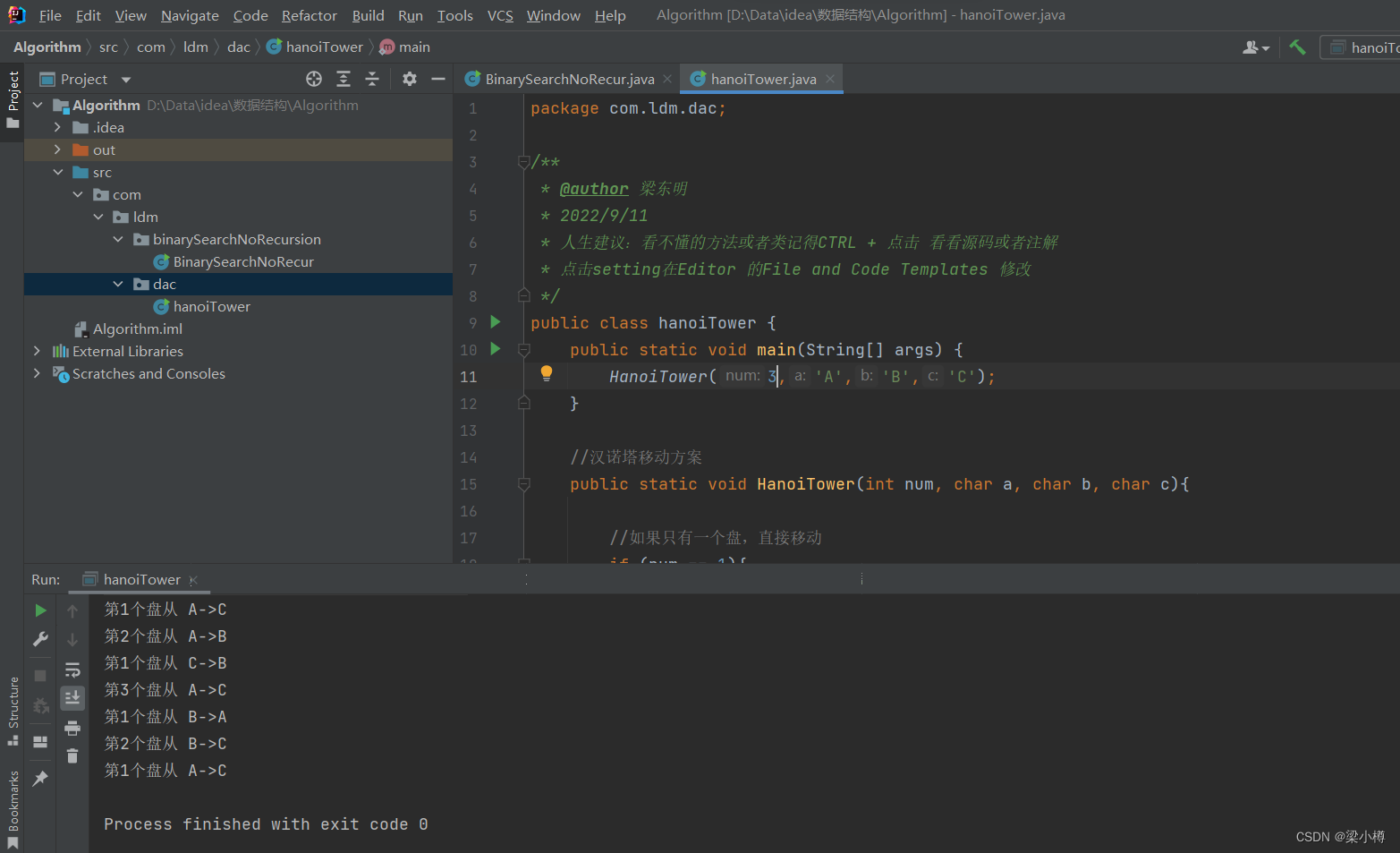This screenshot has width=1400, height=853.
Task: Expand the out folder
Action: [57, 149]
